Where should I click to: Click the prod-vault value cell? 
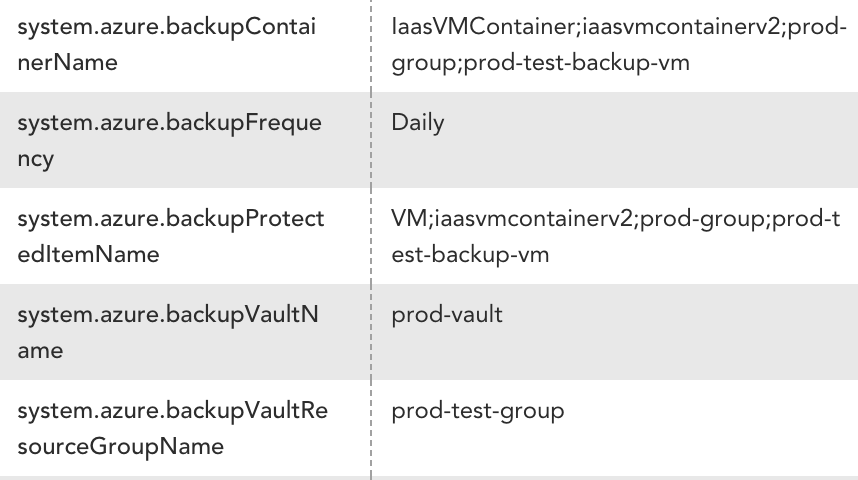tap(447, 315)
